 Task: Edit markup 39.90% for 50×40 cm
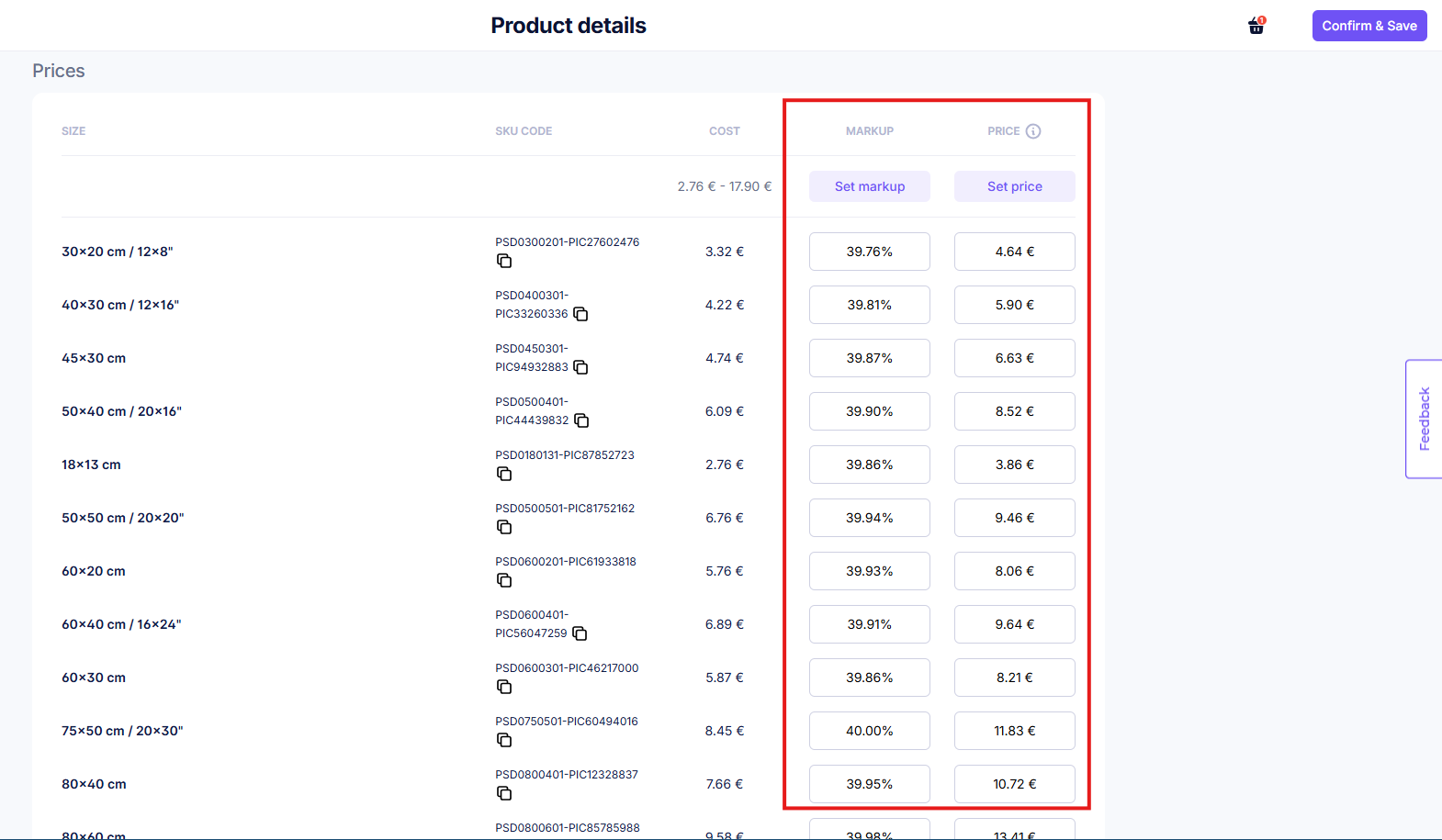[870, 411]
